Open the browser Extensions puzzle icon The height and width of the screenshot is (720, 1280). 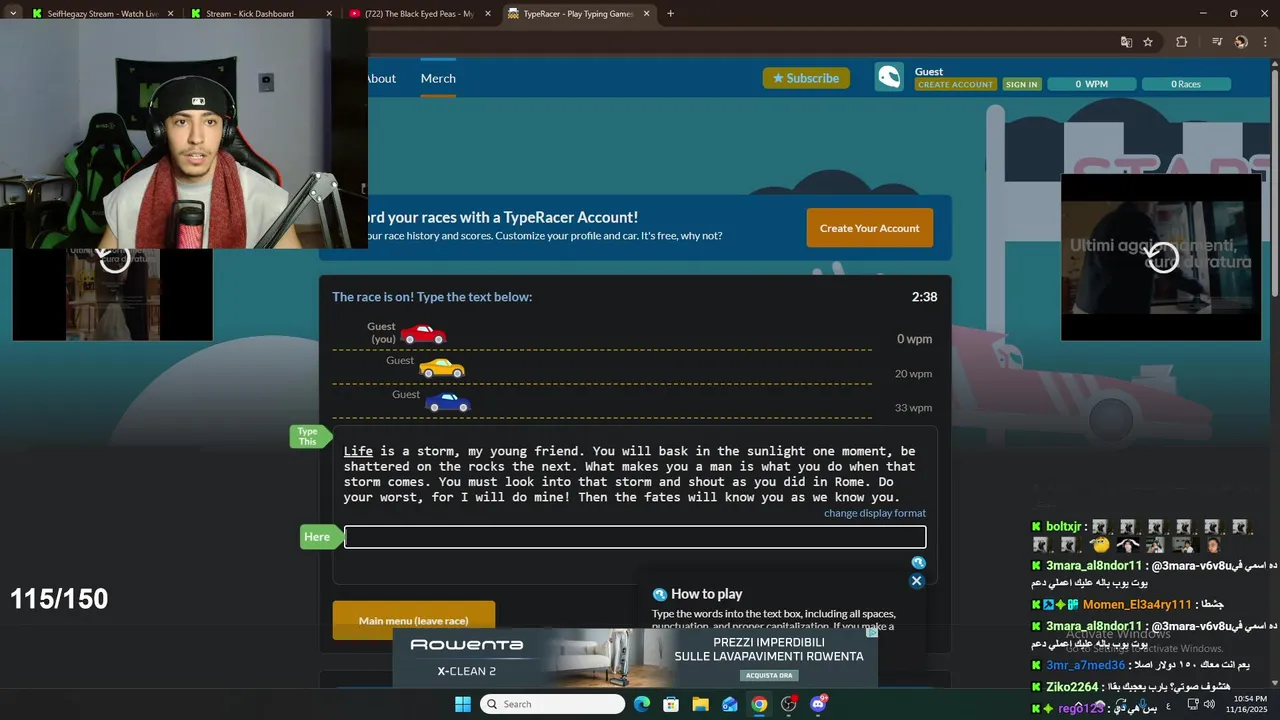(1181, 42)
